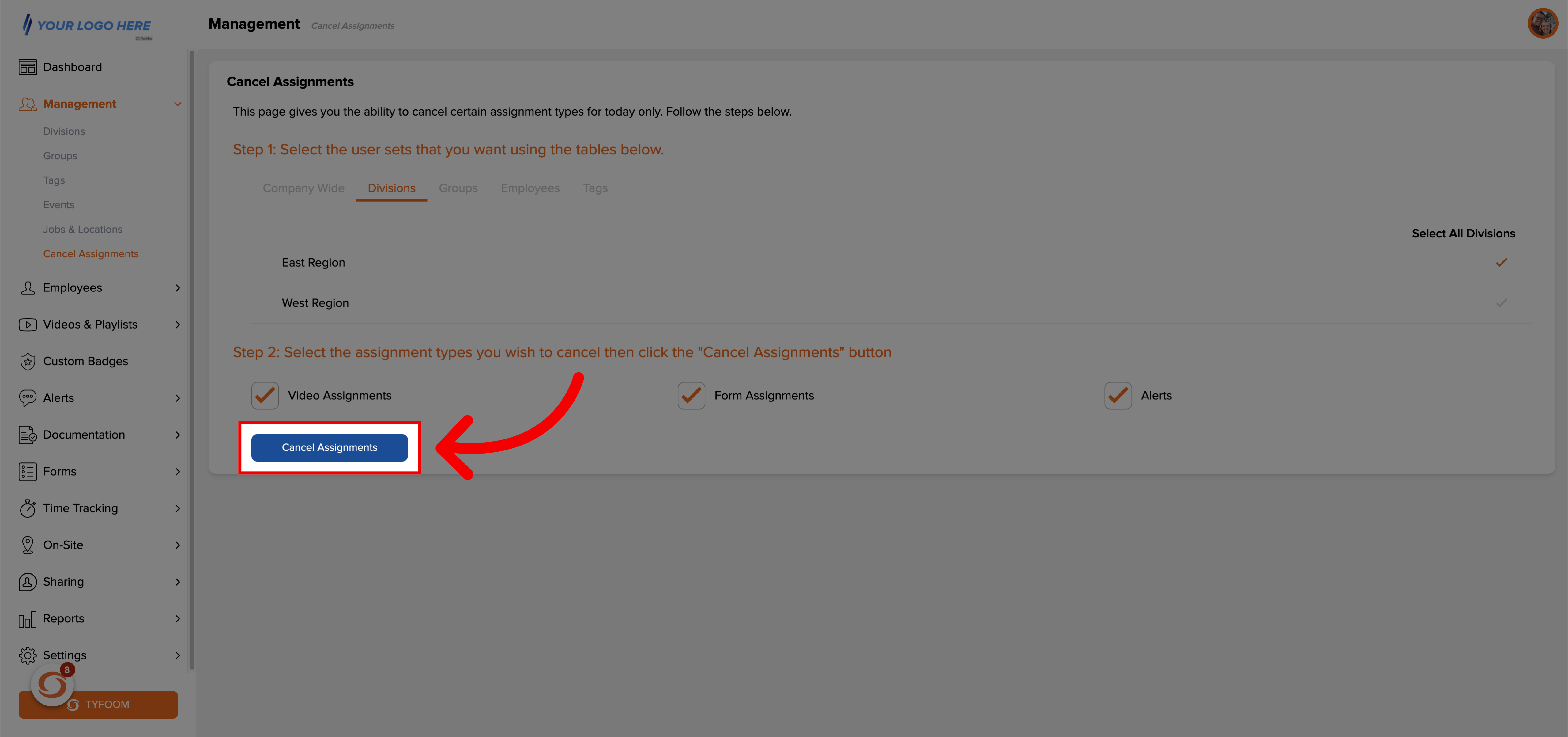Click the Videos & Playlists play icon
The width and height of the screenshot is (1568, 737).
point(27,325)
